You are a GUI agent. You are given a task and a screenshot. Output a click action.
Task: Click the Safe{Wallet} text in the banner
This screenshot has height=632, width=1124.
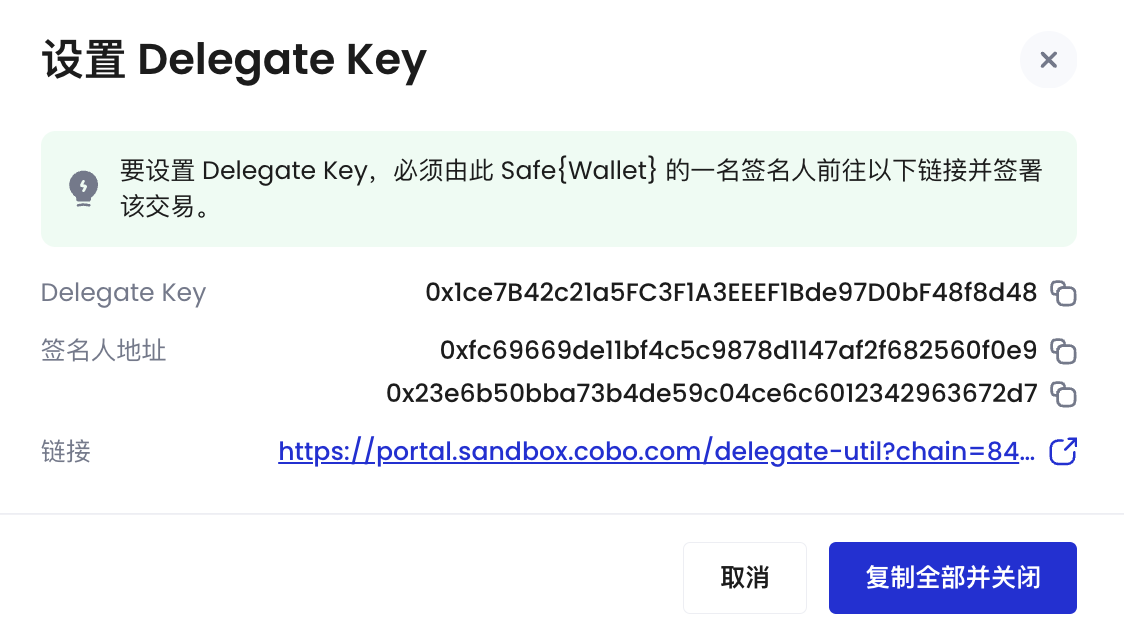578,171
